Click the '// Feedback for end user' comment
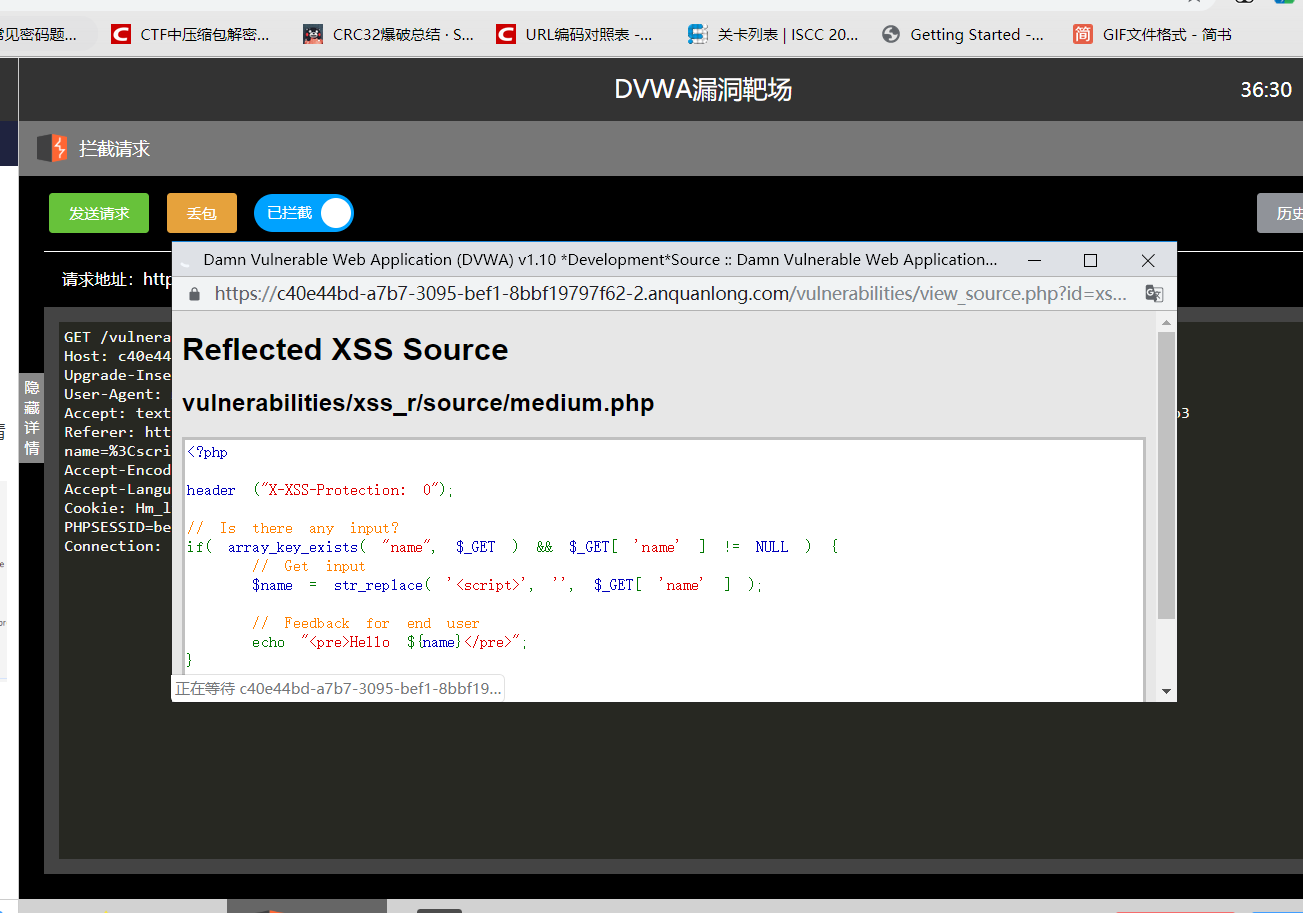 pyautogui.click(x=366, y=623)
